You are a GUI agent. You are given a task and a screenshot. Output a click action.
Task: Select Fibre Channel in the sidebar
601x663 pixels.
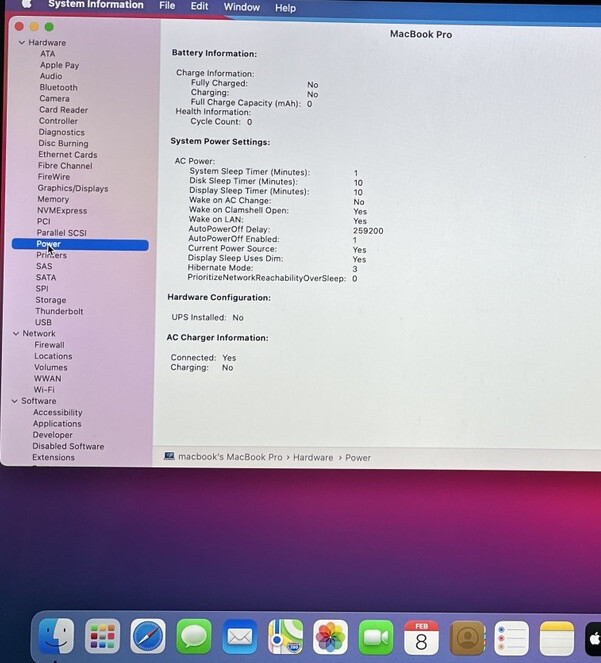click(x=65, y=166)
